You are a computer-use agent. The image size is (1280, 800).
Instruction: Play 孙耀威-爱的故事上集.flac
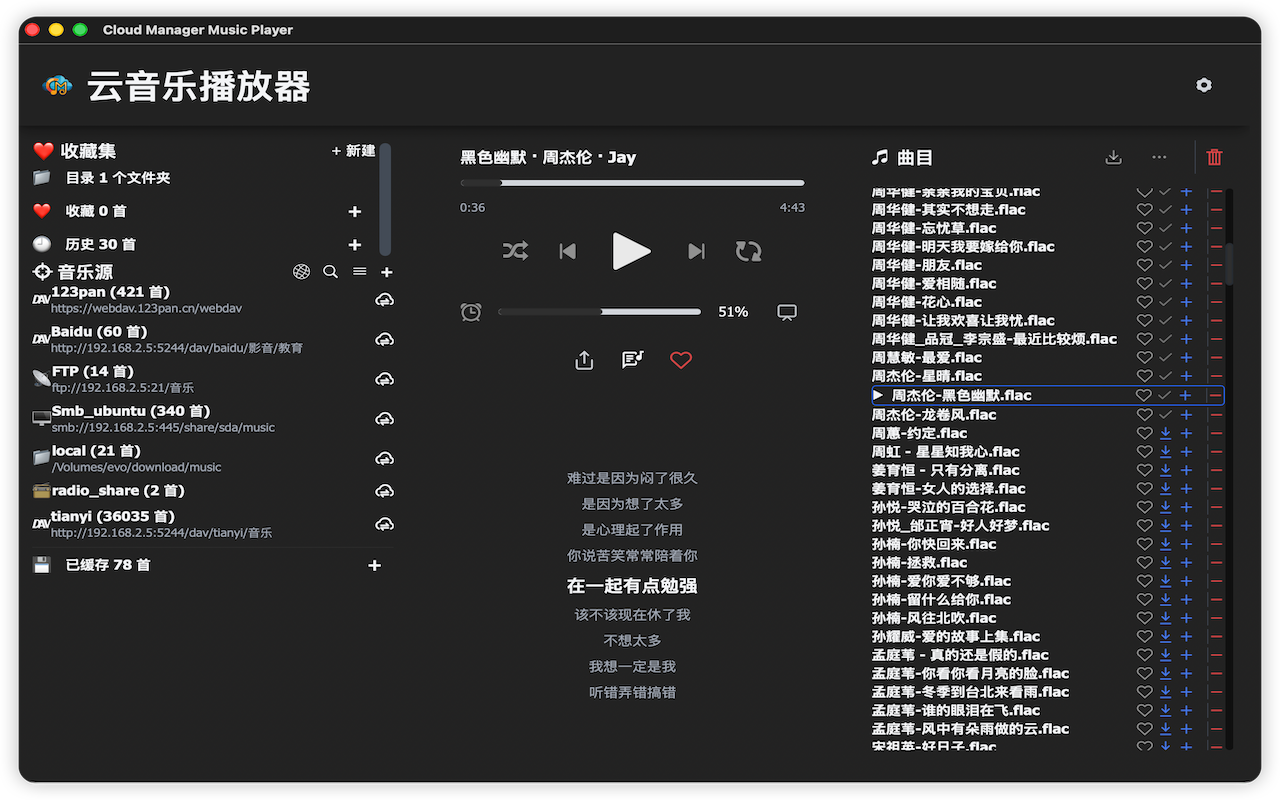(x=956, y=637)
